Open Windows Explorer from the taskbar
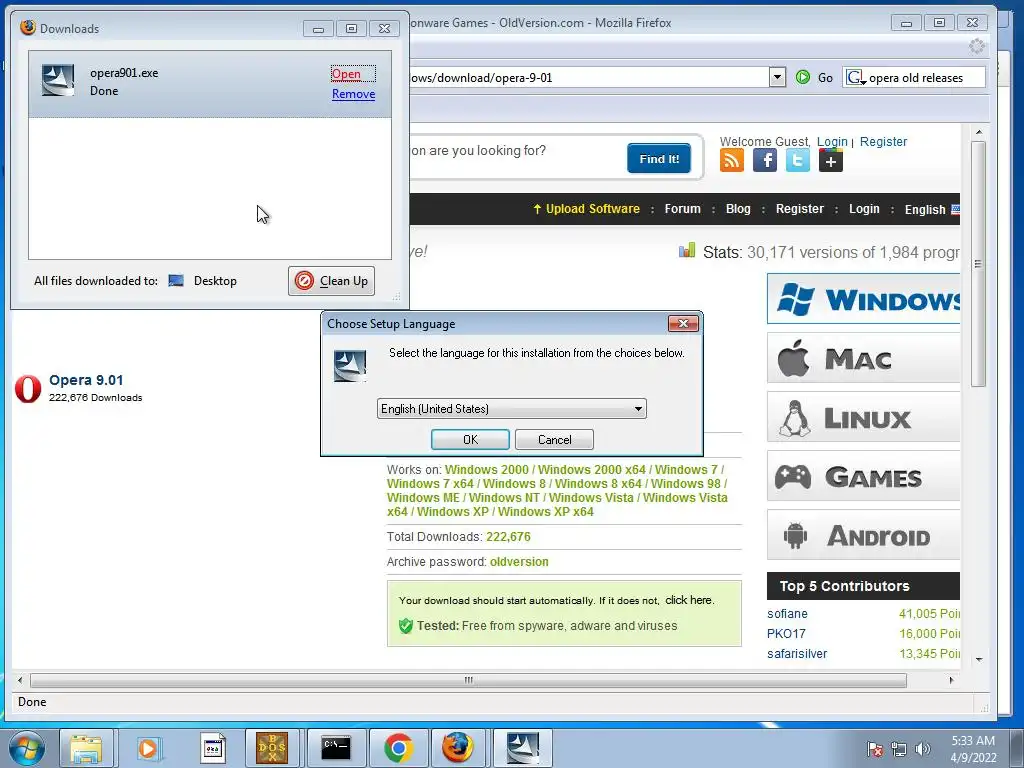This screenshot has height=768, width=1024. (87, 748)
